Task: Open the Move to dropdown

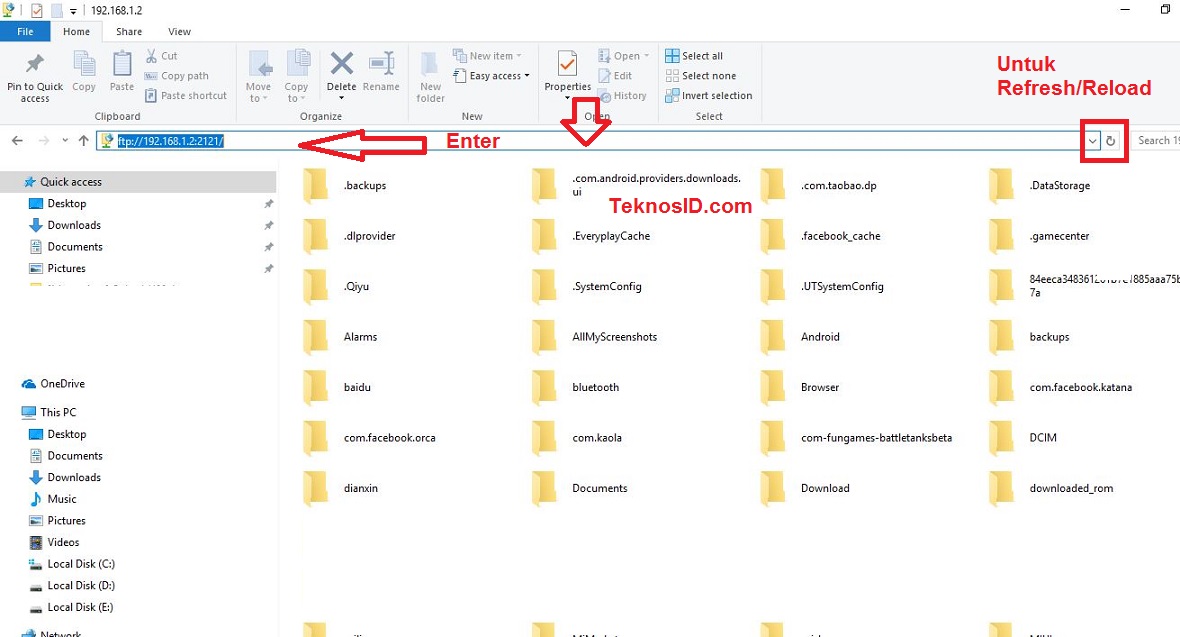Action: (x=258, y=98)
